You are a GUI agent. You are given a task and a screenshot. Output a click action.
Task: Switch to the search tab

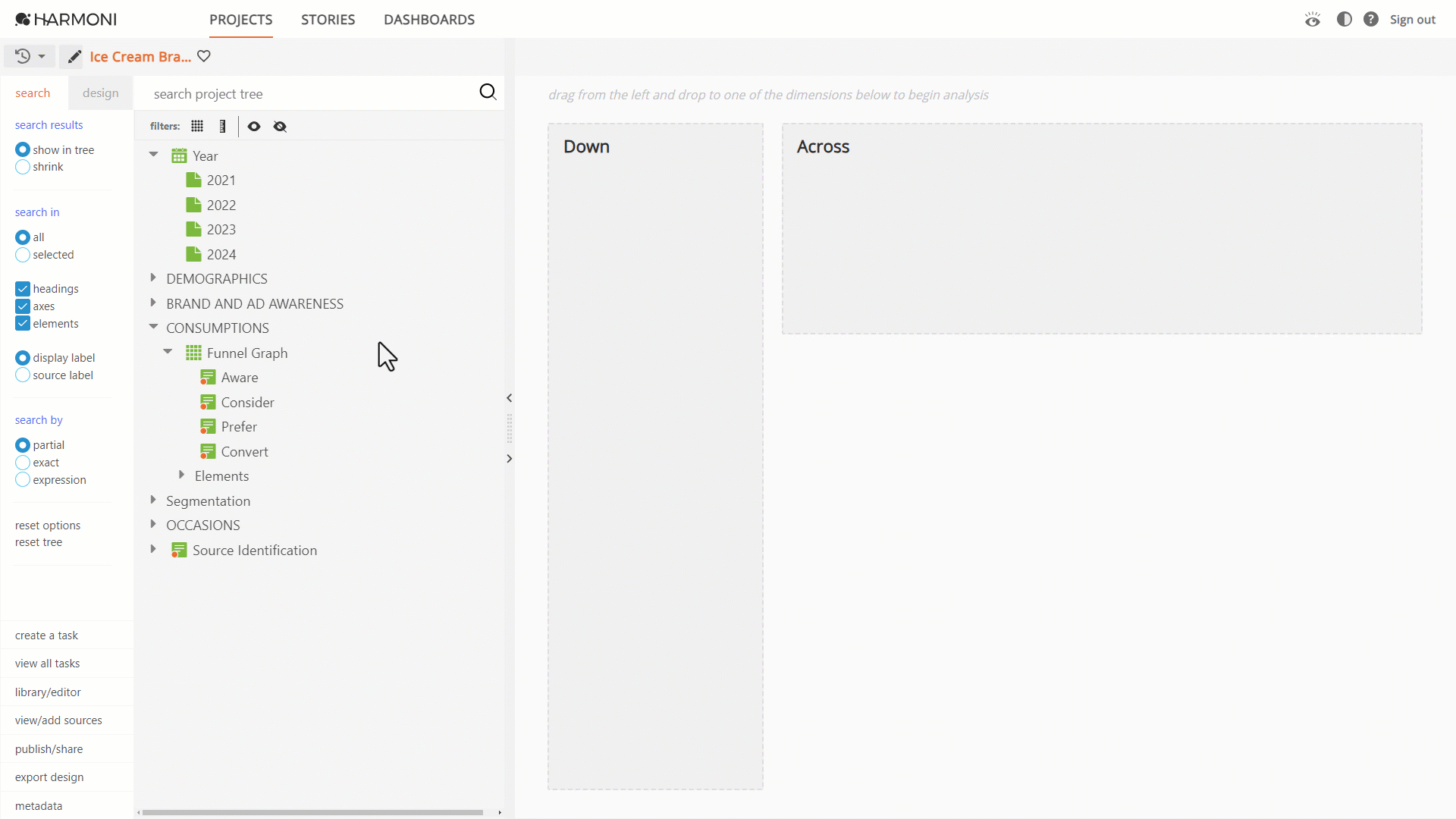tap(33, 93)
